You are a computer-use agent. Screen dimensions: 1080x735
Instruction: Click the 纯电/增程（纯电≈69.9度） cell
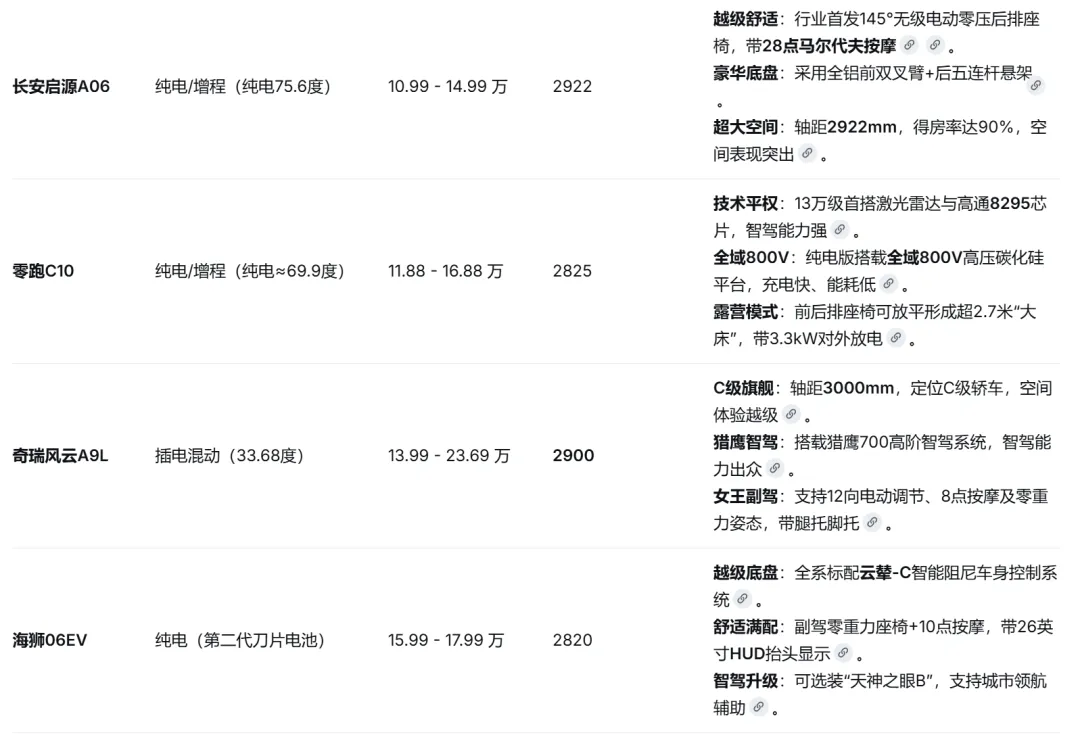point(249,271)
